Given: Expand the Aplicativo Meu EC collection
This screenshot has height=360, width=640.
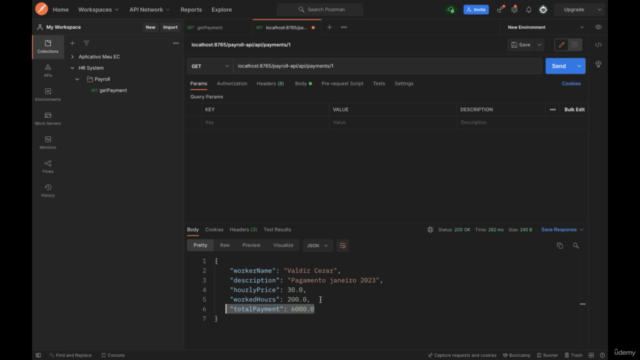Looking at the screenshot, I should pyautogui.click(x=72, y=57).
